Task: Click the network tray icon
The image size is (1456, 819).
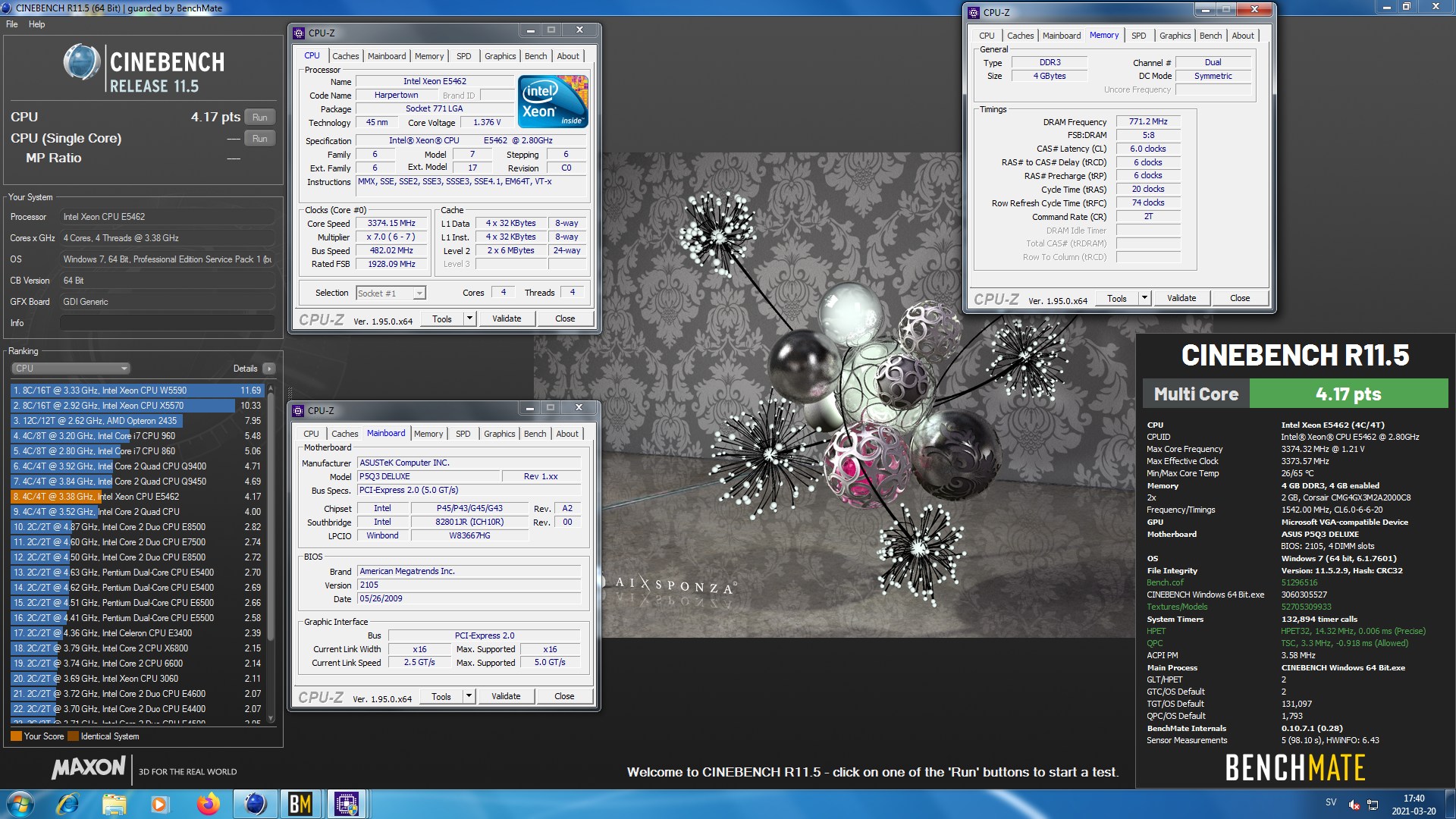Action: pos(1373,805)
